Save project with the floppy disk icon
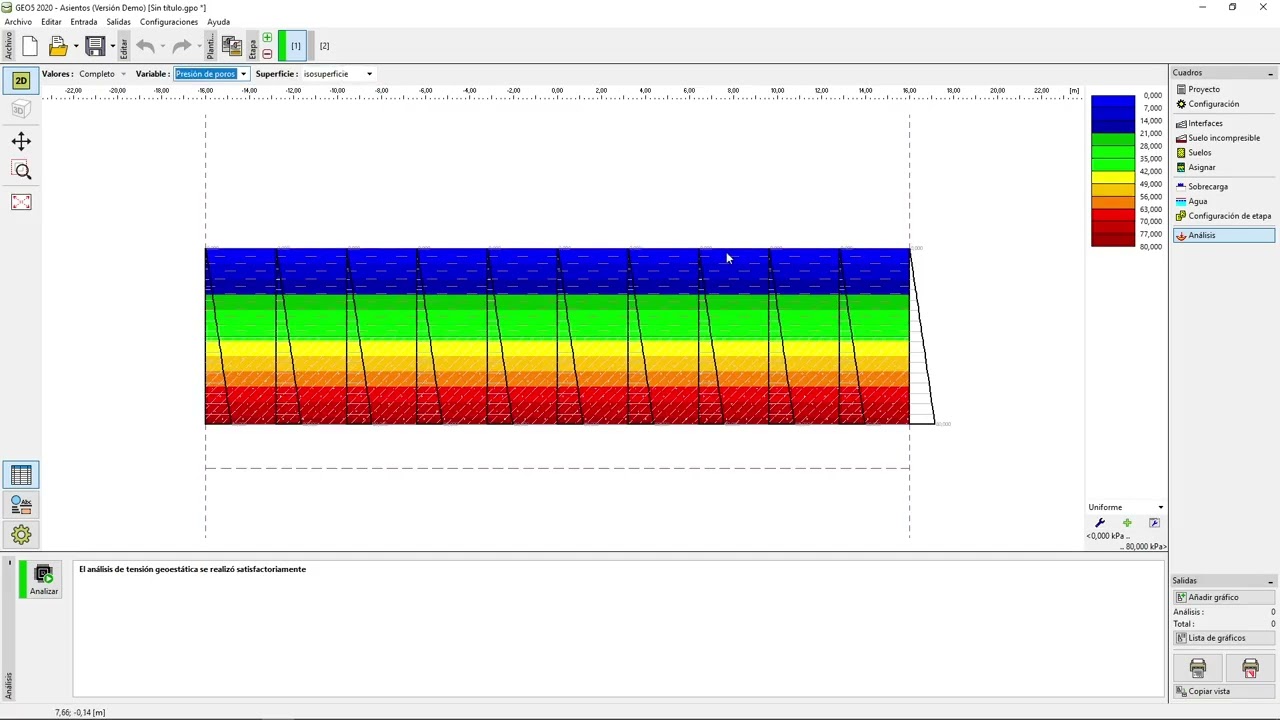1280x720 pixels. (95, 46)
